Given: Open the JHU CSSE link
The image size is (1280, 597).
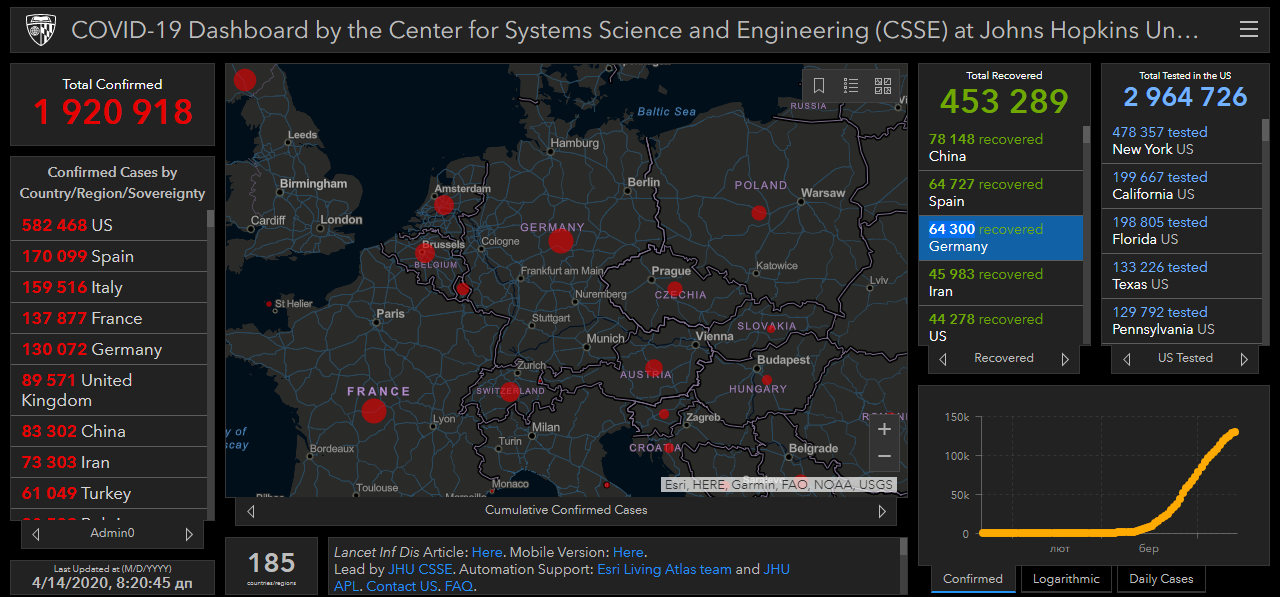Looking at the screenshot, I should click(420, 569).
